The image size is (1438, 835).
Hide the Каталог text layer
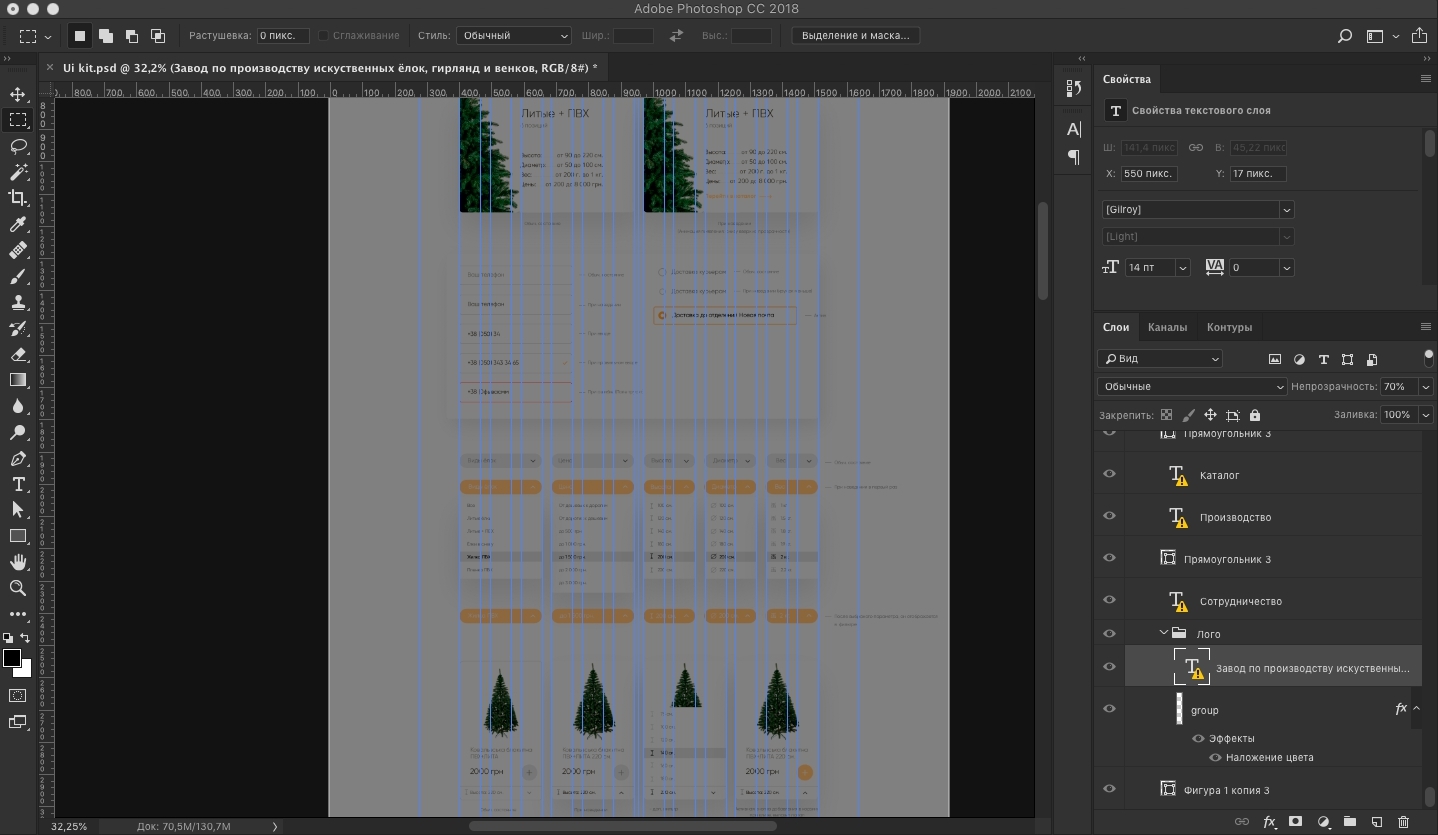(x=1109, y=474)
